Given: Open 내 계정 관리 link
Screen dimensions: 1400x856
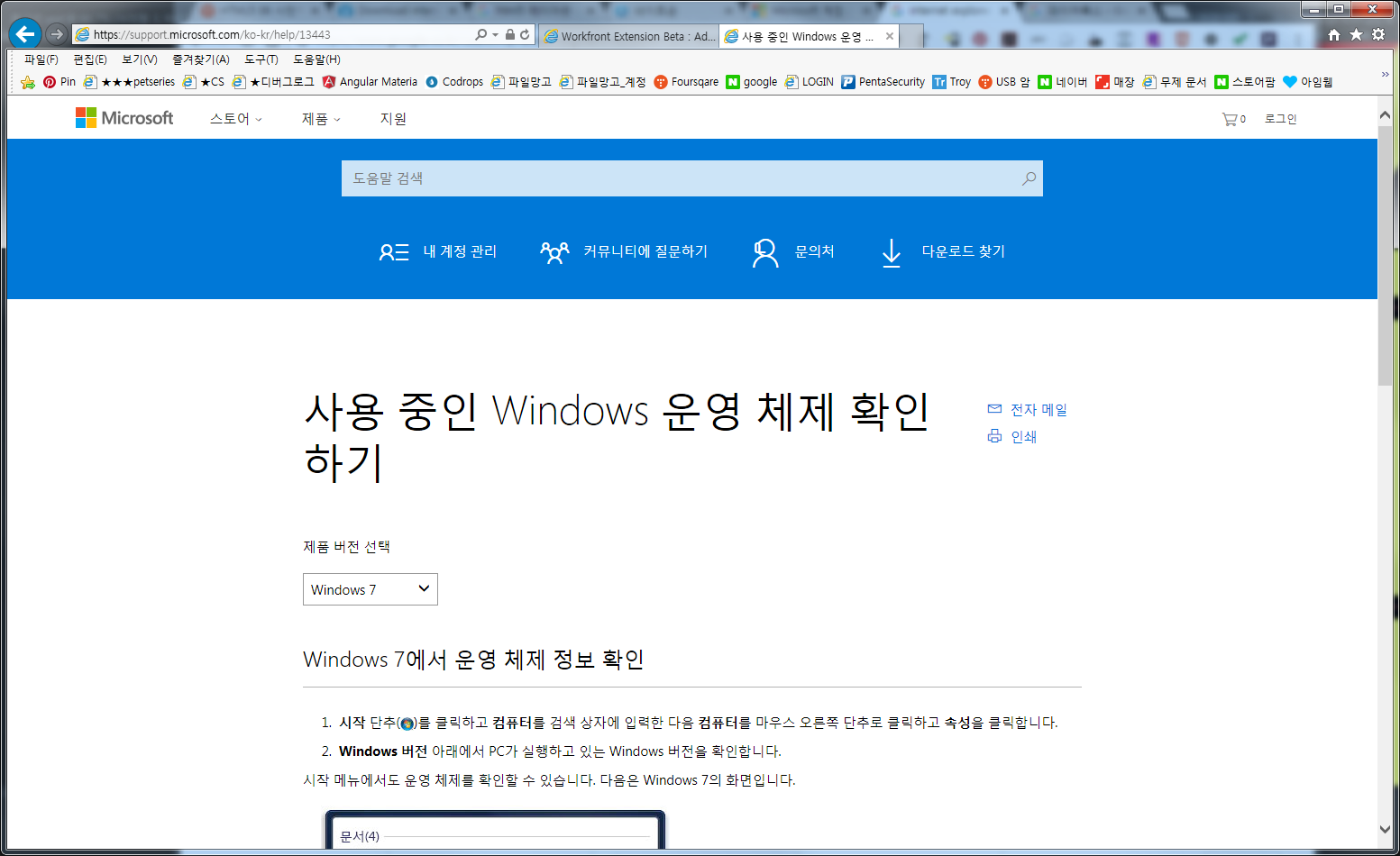Looking at the screenshot, I should tap(438, 251).
